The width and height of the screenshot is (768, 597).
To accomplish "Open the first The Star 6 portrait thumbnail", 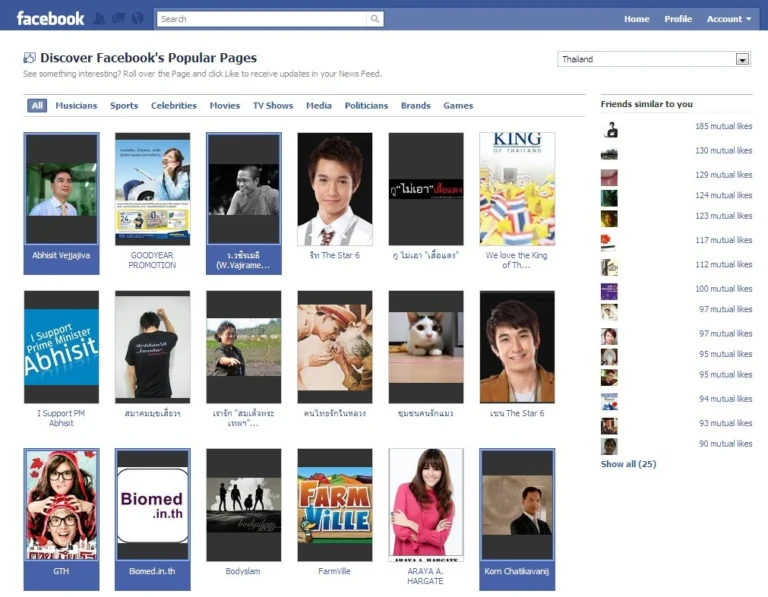I will pyautogui.click(x=335, y=189).
